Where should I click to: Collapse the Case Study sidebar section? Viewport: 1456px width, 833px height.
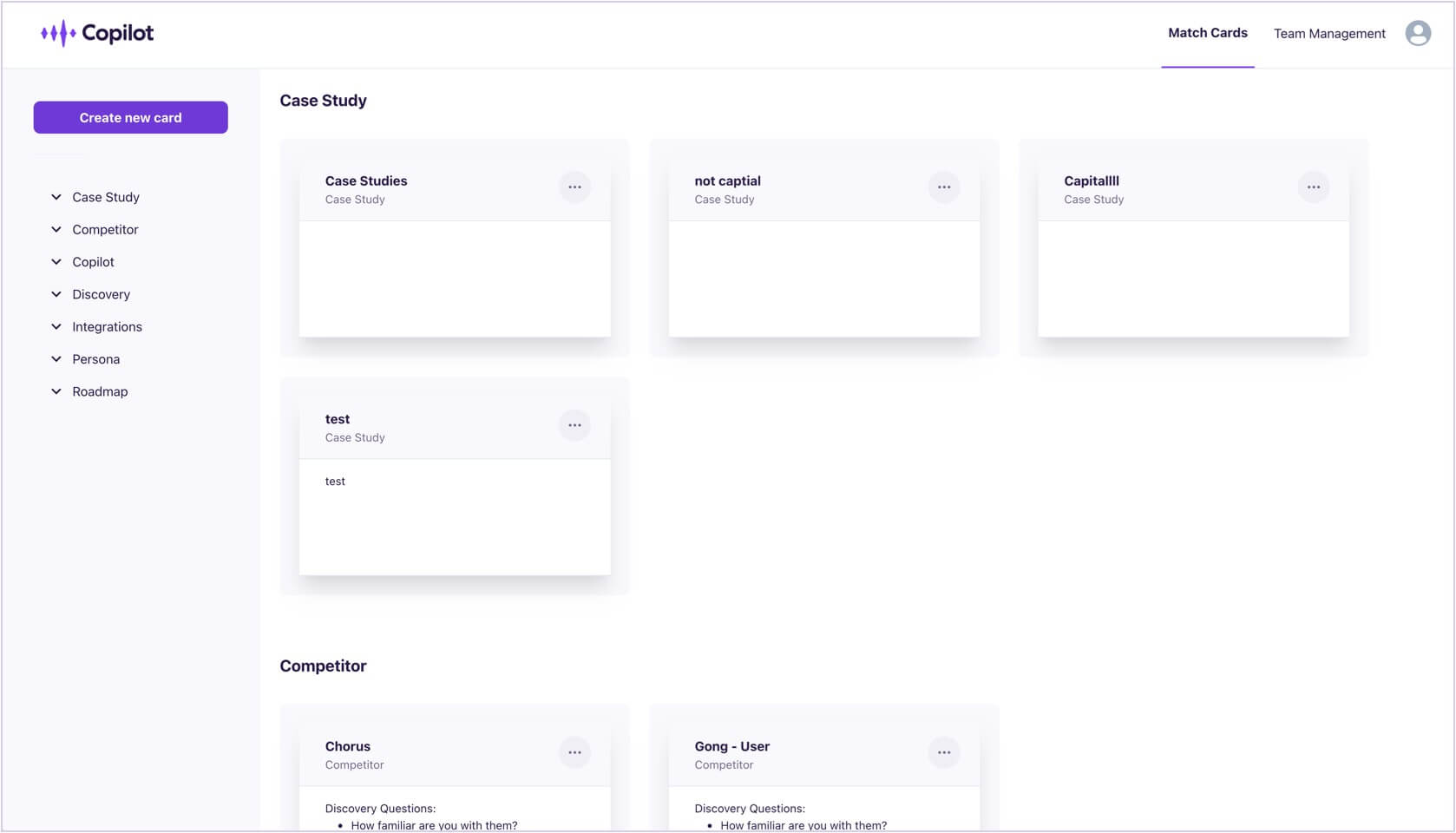[x=56, y=197]
